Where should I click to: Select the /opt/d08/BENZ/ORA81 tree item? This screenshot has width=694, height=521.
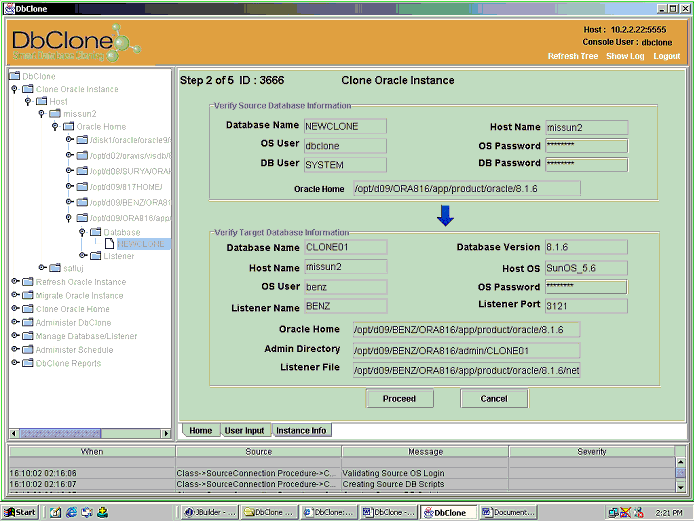(x=130, y=202)
